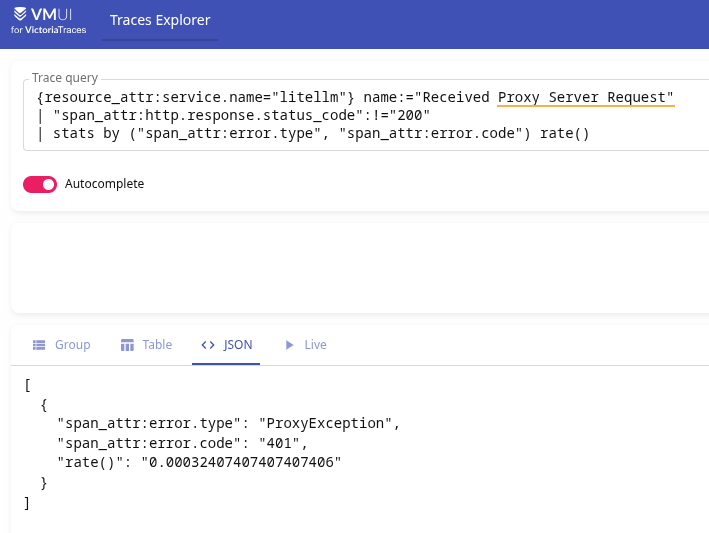Click the VMUI VictoriaTraces logo
The image size is (709, 533).
coord(48,20)
